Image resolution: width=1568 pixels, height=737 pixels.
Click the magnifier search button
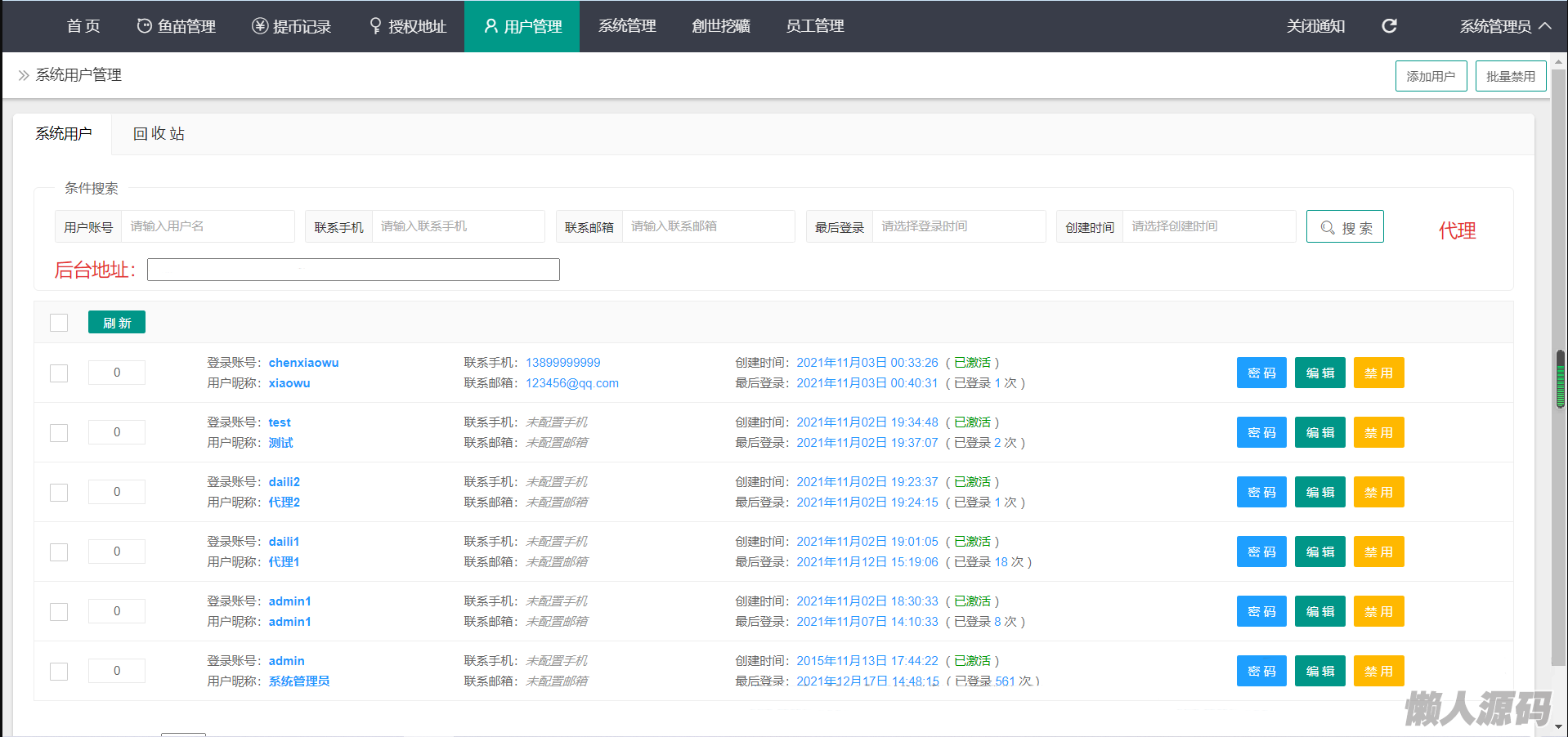[x=1344, y=227]
